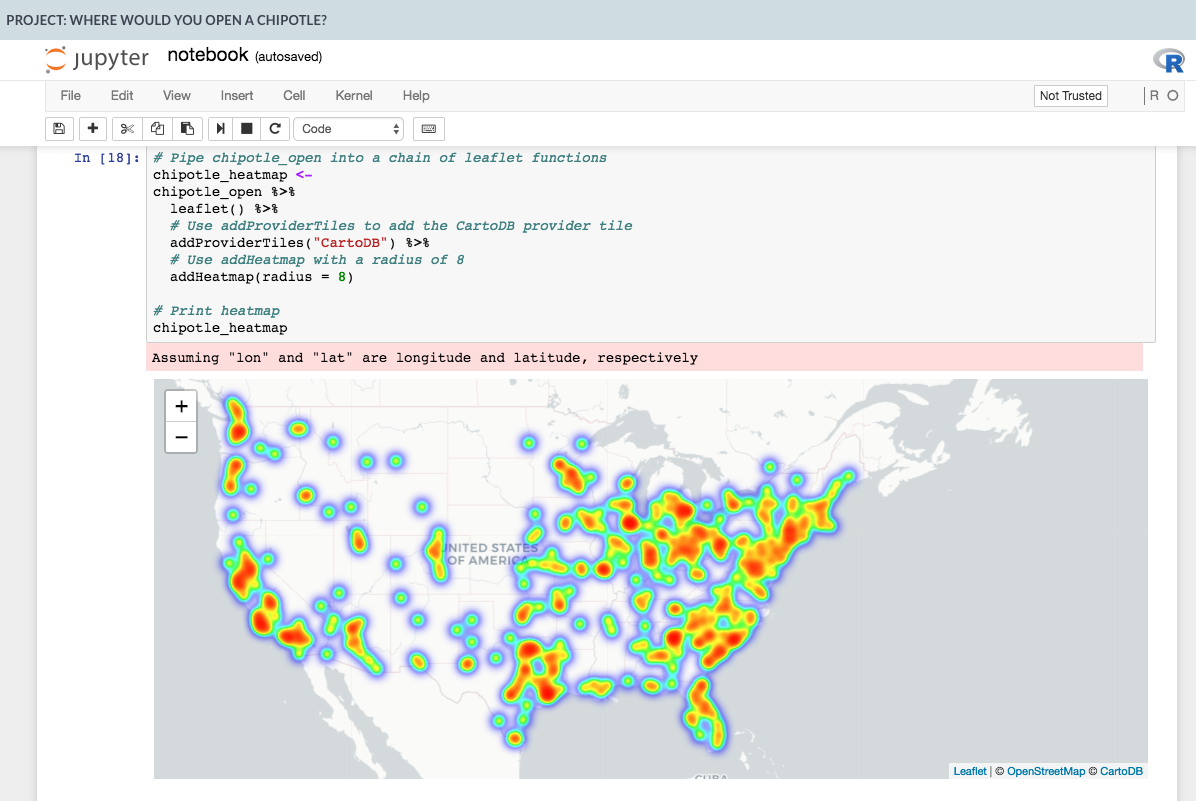This screenshot has height=801, width=1196.
Task: Click the Not Trusted button
Action: pos(1070,95)
